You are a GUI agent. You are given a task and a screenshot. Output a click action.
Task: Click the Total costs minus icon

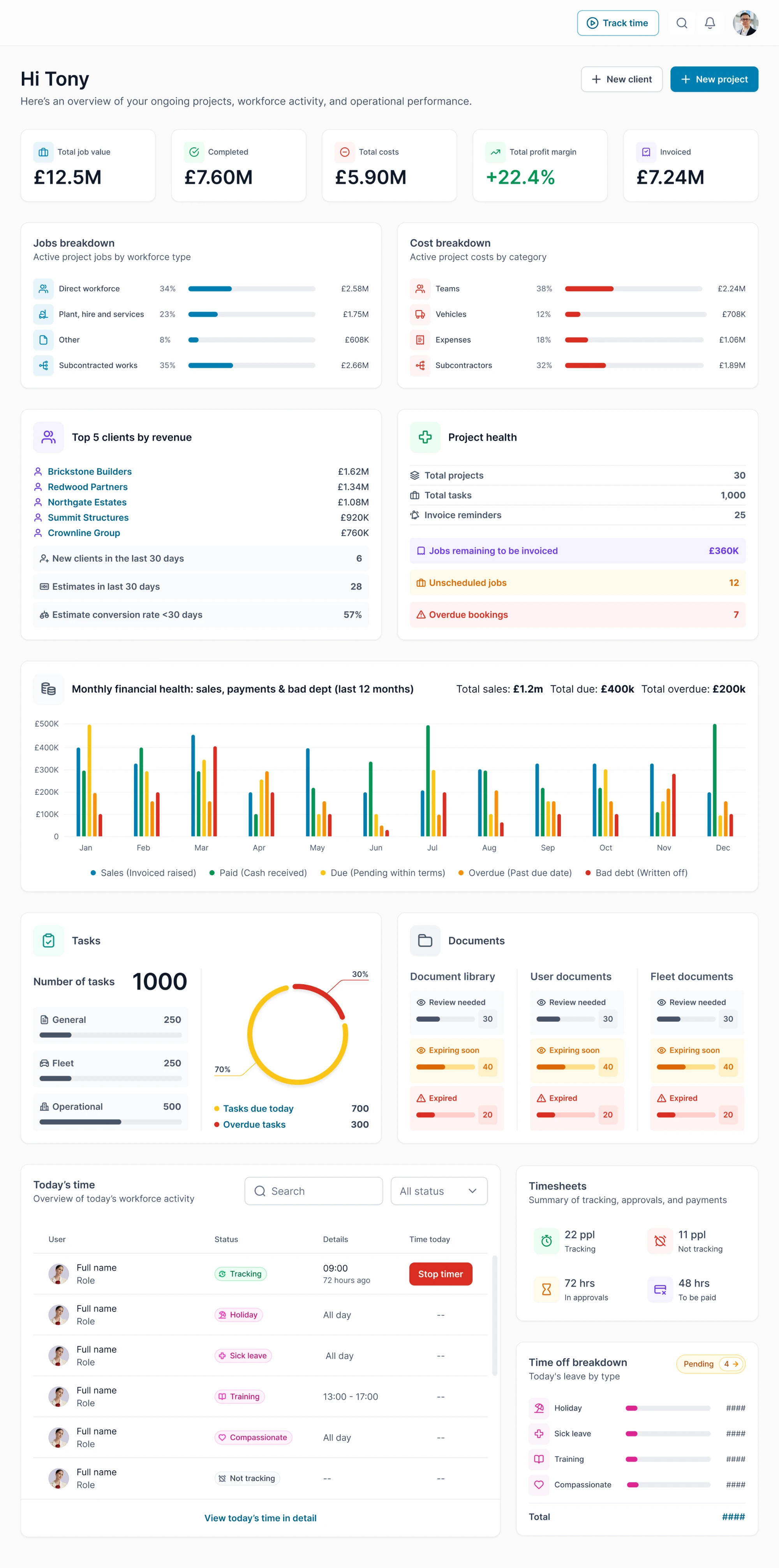click(344, 152)
